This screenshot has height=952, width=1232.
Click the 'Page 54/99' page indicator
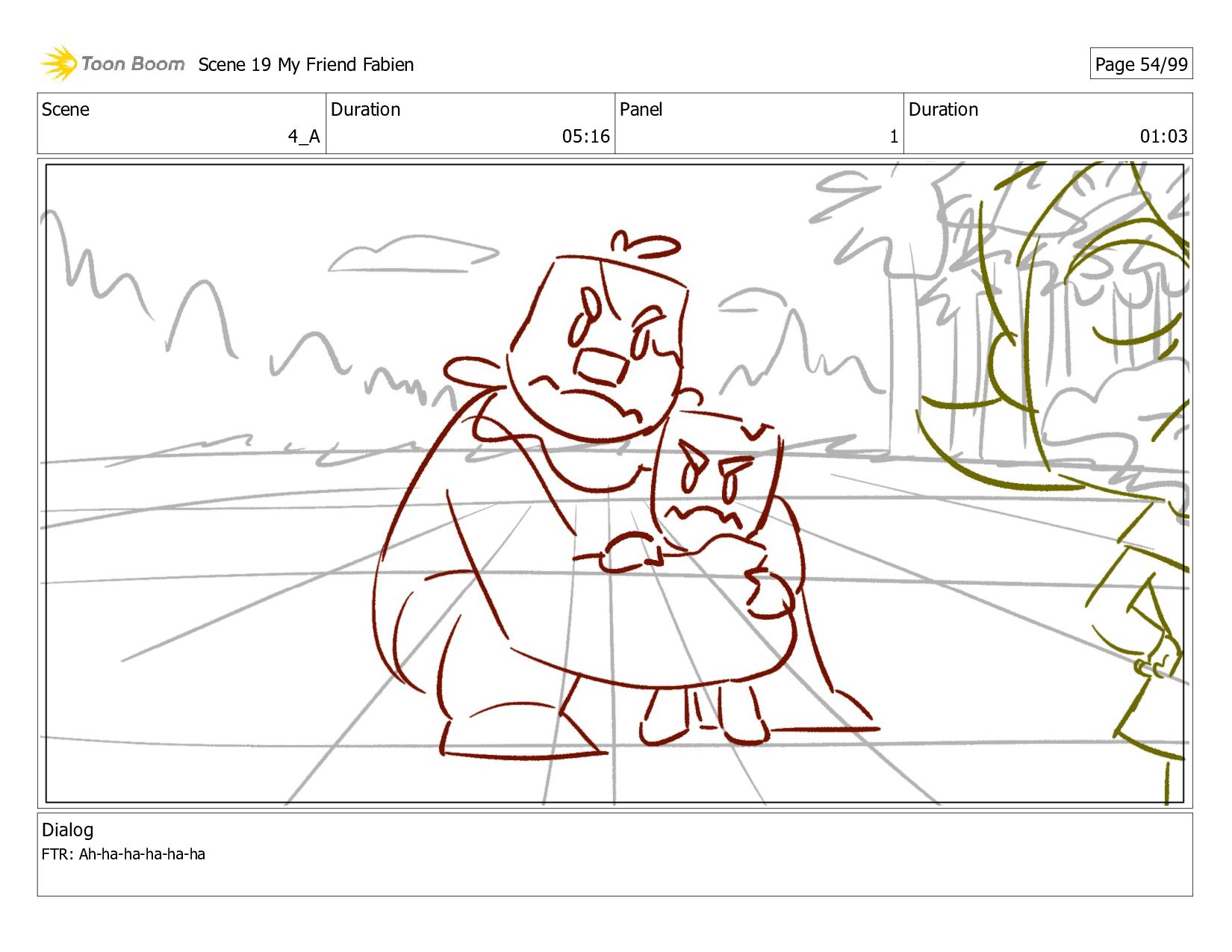(x=1141, y=64)
